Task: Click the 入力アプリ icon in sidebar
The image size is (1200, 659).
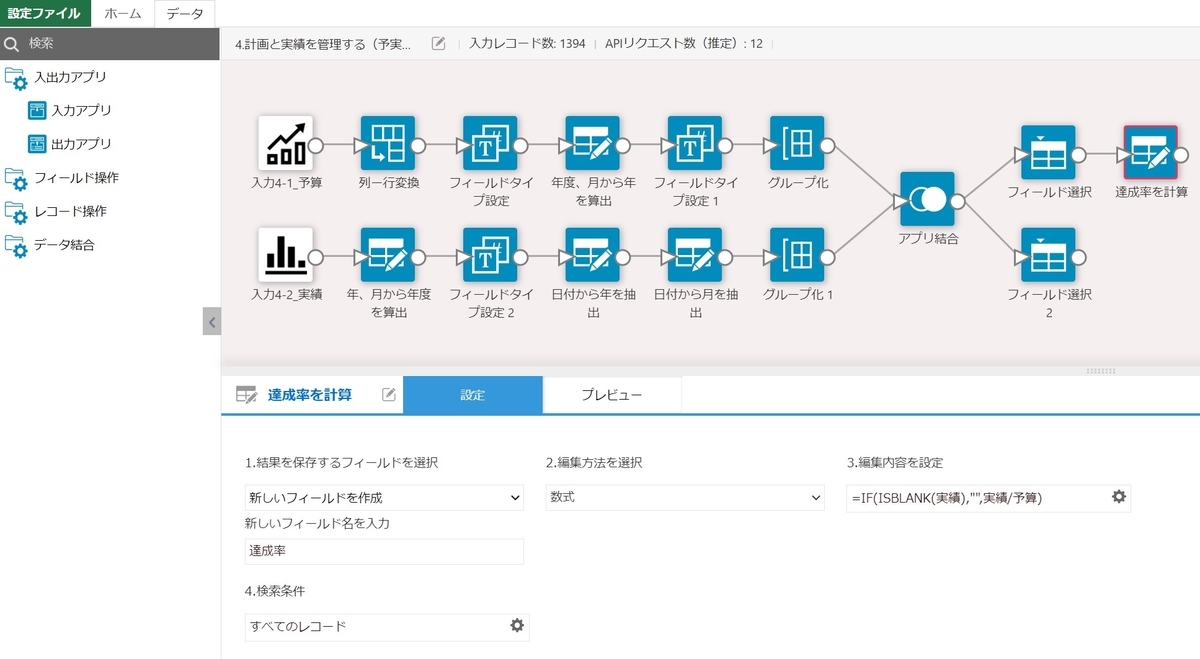Action: point(37,110)
